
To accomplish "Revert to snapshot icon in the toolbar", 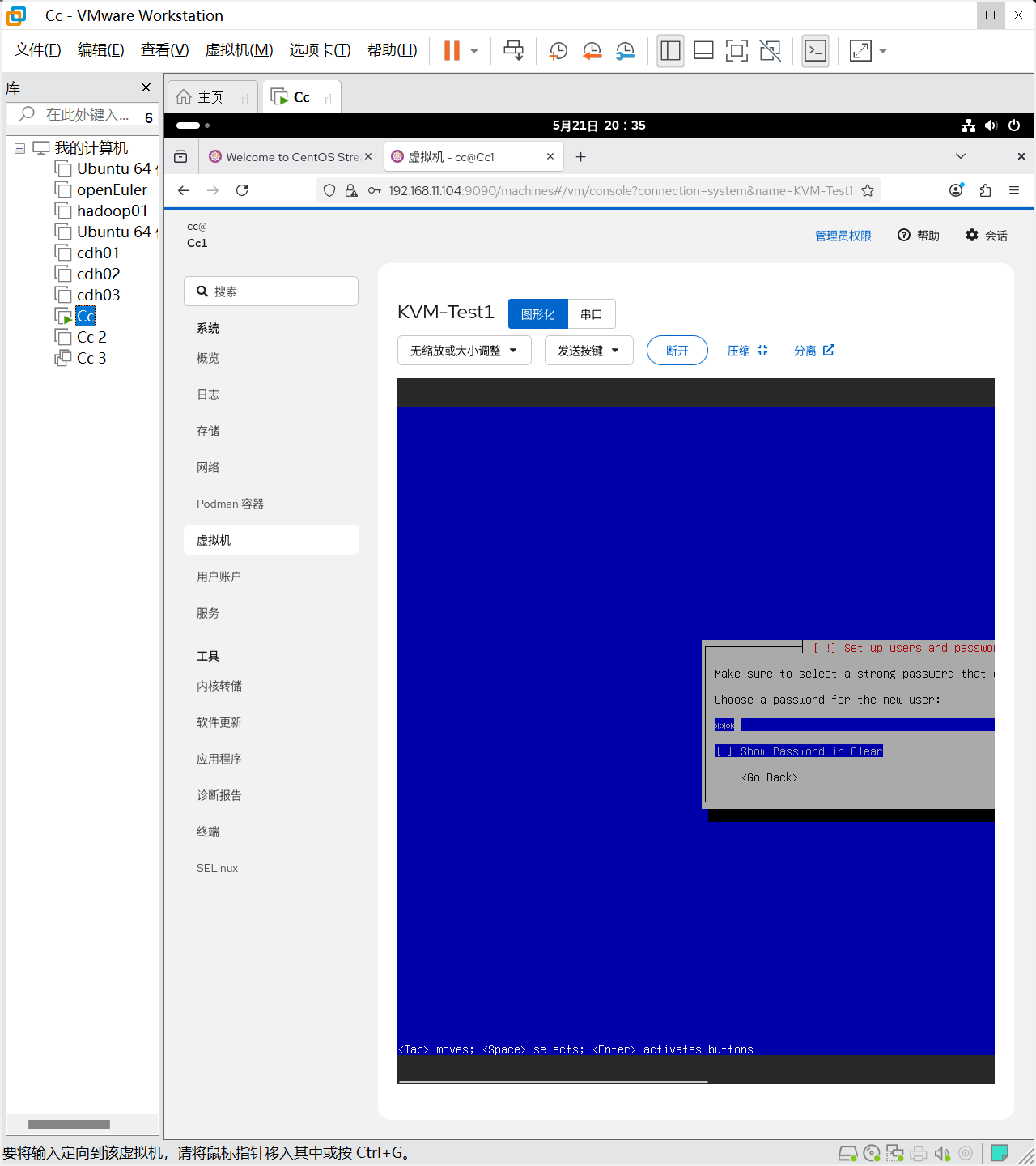I will pos(592,51).
